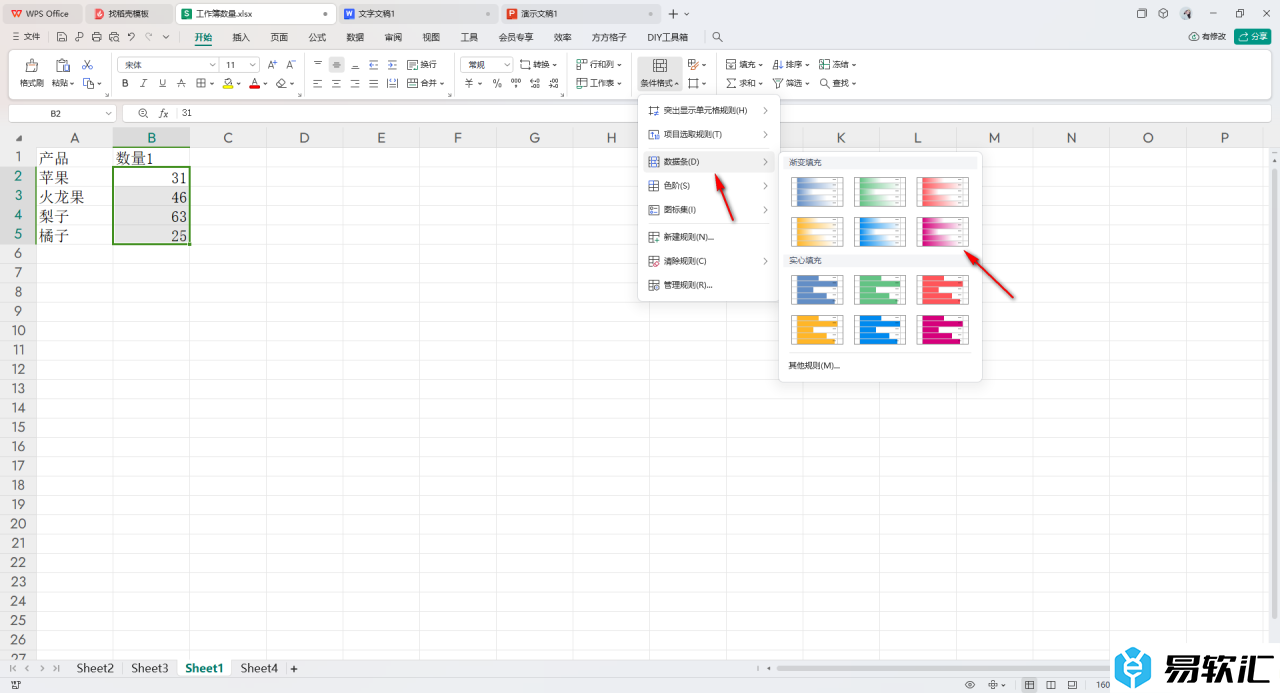This screenshot has height=693, width=1280.
Task: Open the borders dropdown arrow
Action: tap(213, 83)
